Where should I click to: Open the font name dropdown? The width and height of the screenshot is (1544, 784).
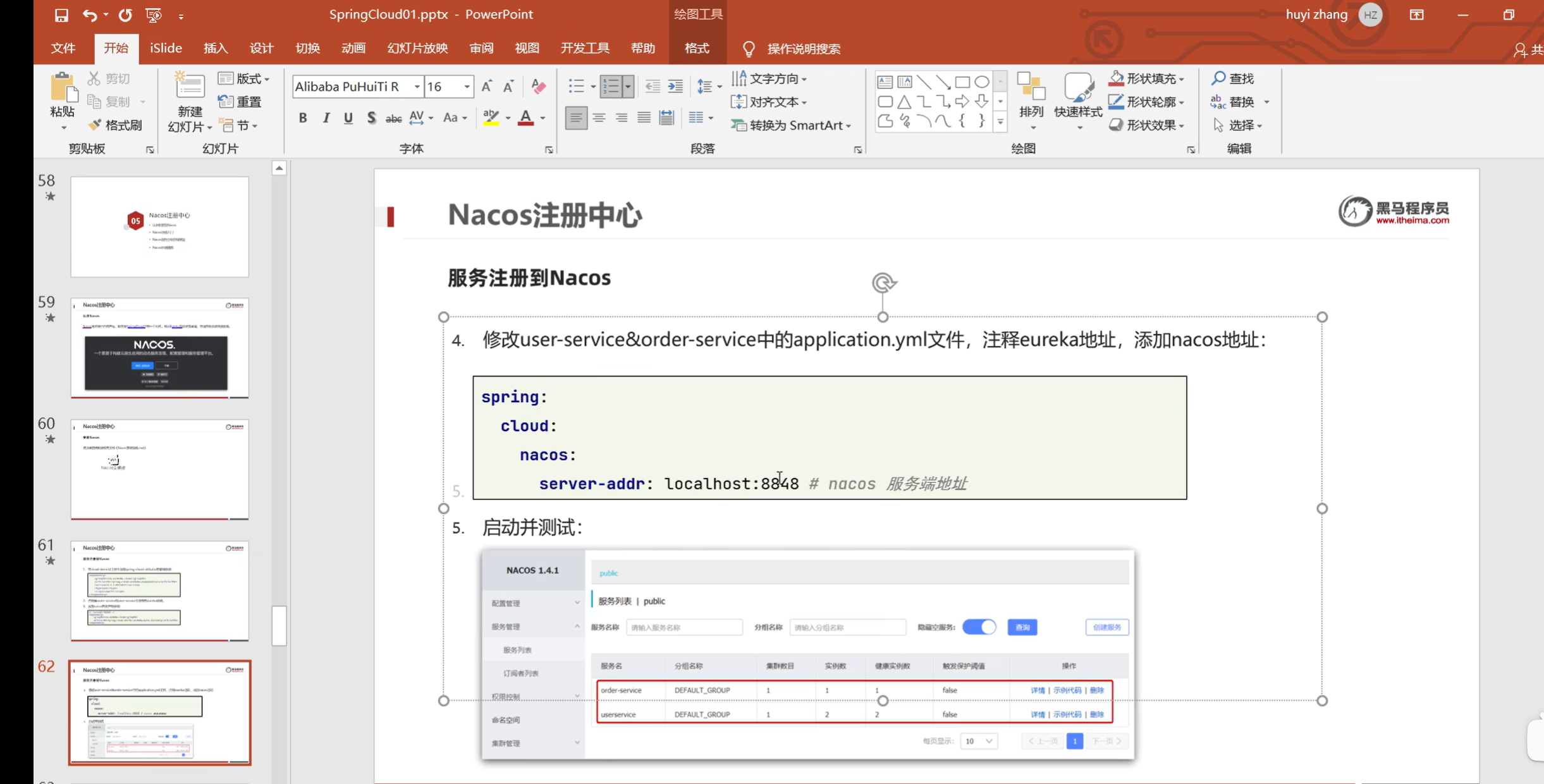417,87
